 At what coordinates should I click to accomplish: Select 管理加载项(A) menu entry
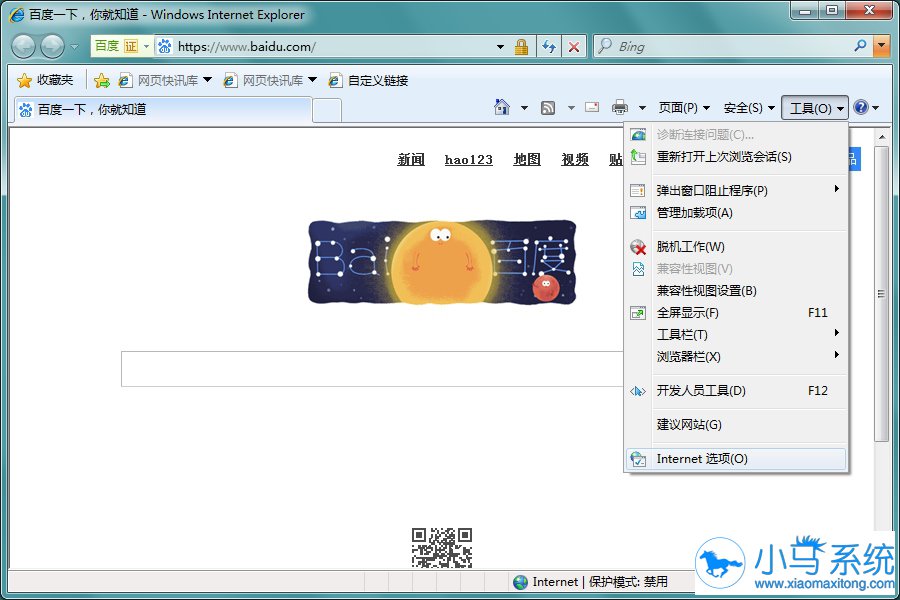(736, 212)
